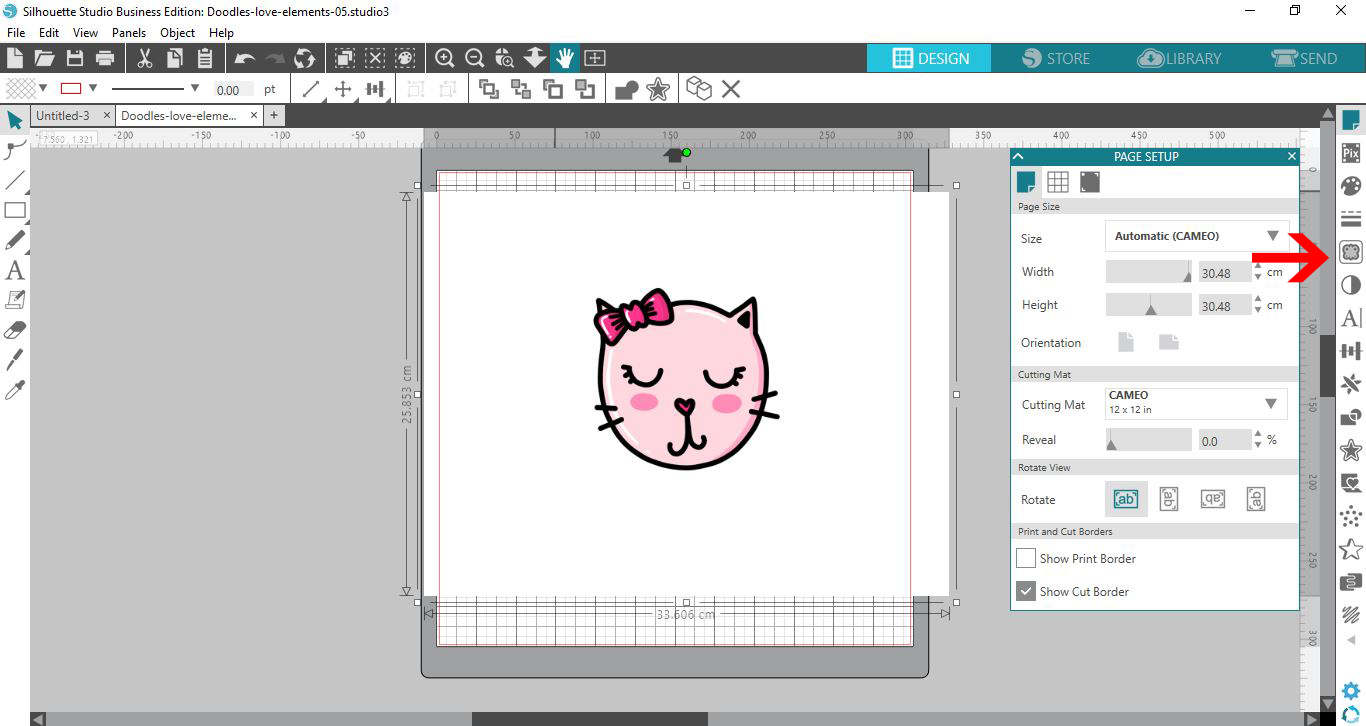
Task: Click the Bring to Front icon
Action: coord(489,89)
